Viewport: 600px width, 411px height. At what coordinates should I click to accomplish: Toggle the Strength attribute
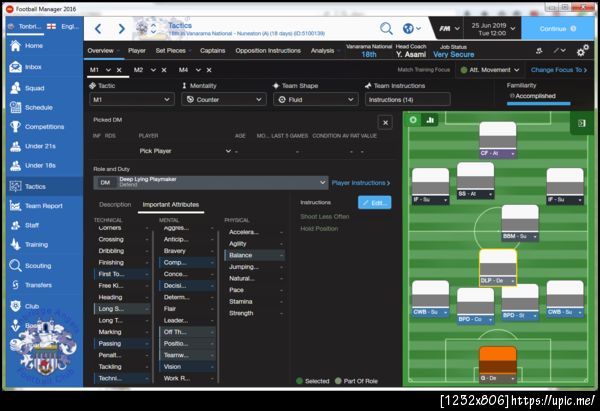(255, 313)
